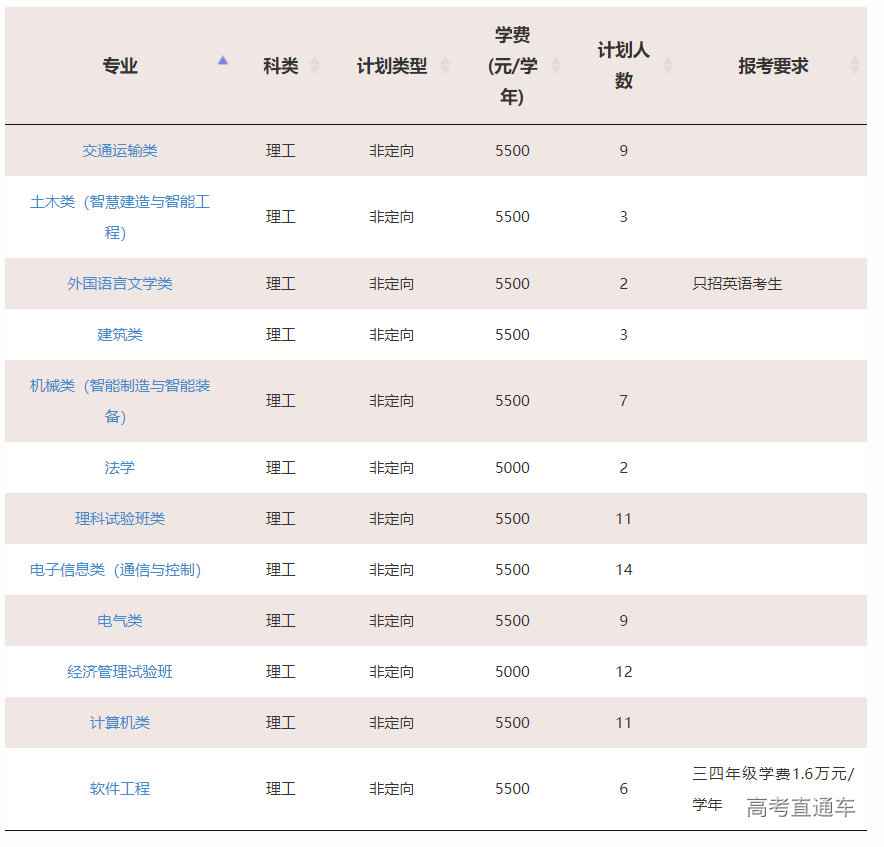
Task: Open 电子信息类 (通信与控制) link
Action: click(116, 570)
